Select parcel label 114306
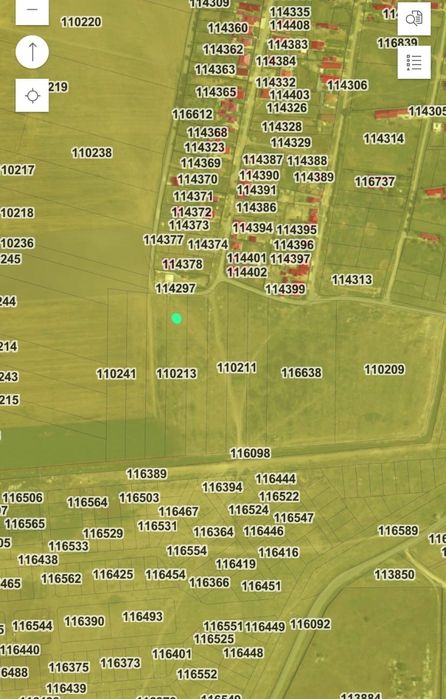This screenshot has height=699, width=446. pos(347,85)
